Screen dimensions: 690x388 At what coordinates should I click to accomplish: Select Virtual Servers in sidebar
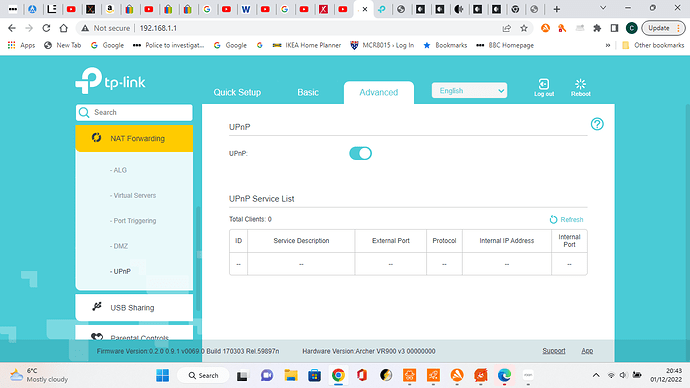[133, 195]
